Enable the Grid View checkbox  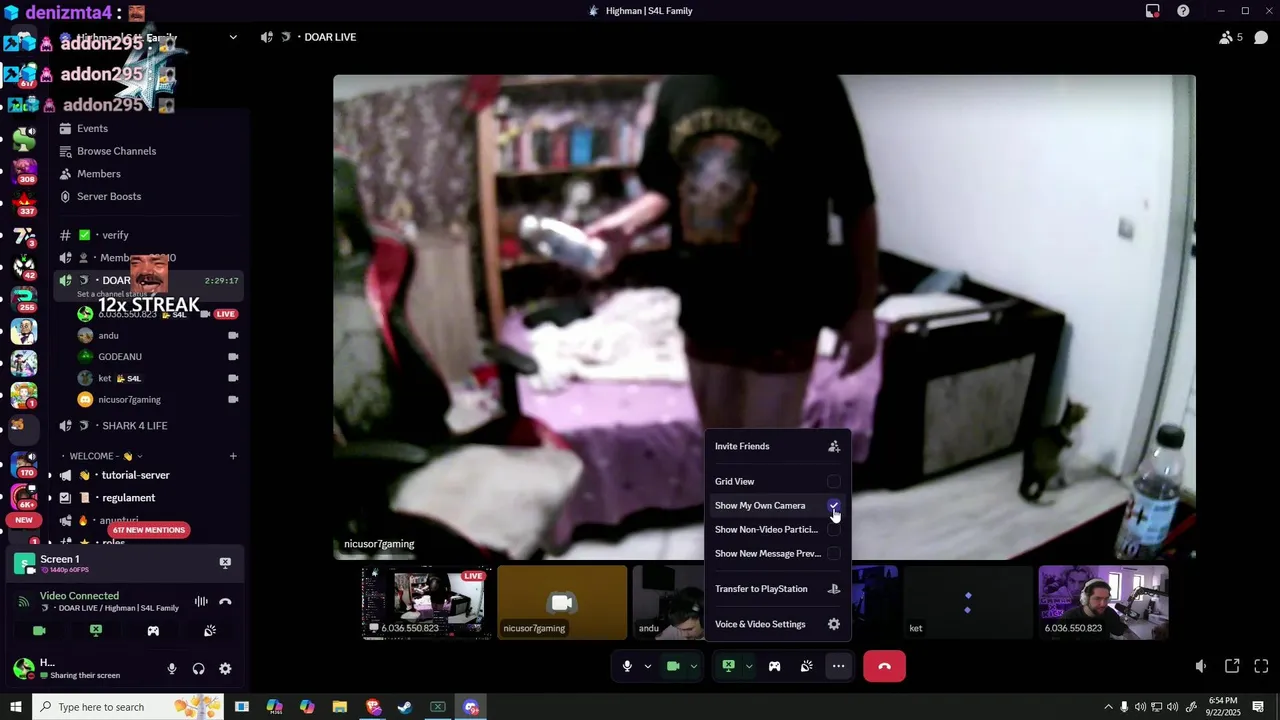coord(834,482)
